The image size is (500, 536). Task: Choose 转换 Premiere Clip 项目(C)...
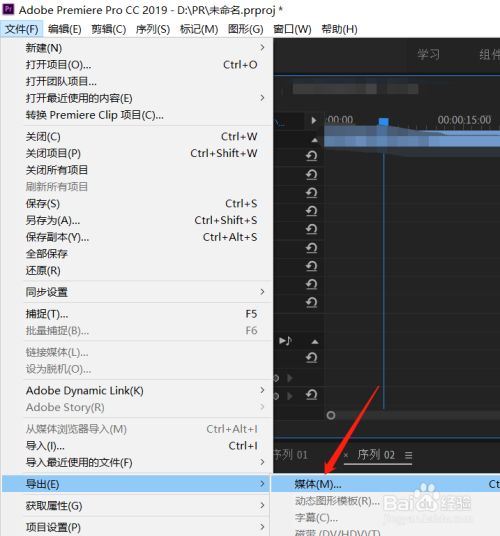(137, 115)
